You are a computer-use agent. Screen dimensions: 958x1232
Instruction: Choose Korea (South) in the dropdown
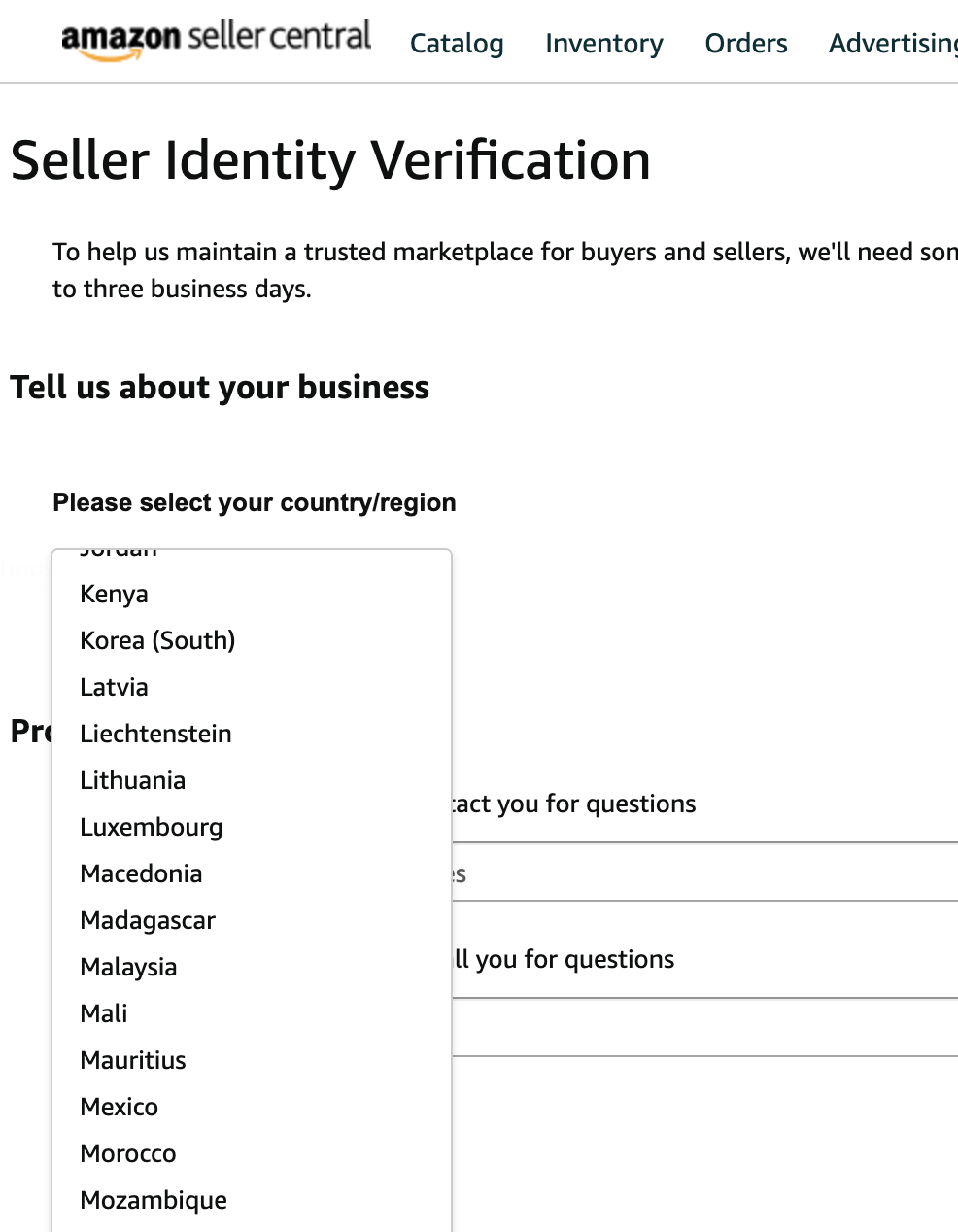tap(157, 640)
